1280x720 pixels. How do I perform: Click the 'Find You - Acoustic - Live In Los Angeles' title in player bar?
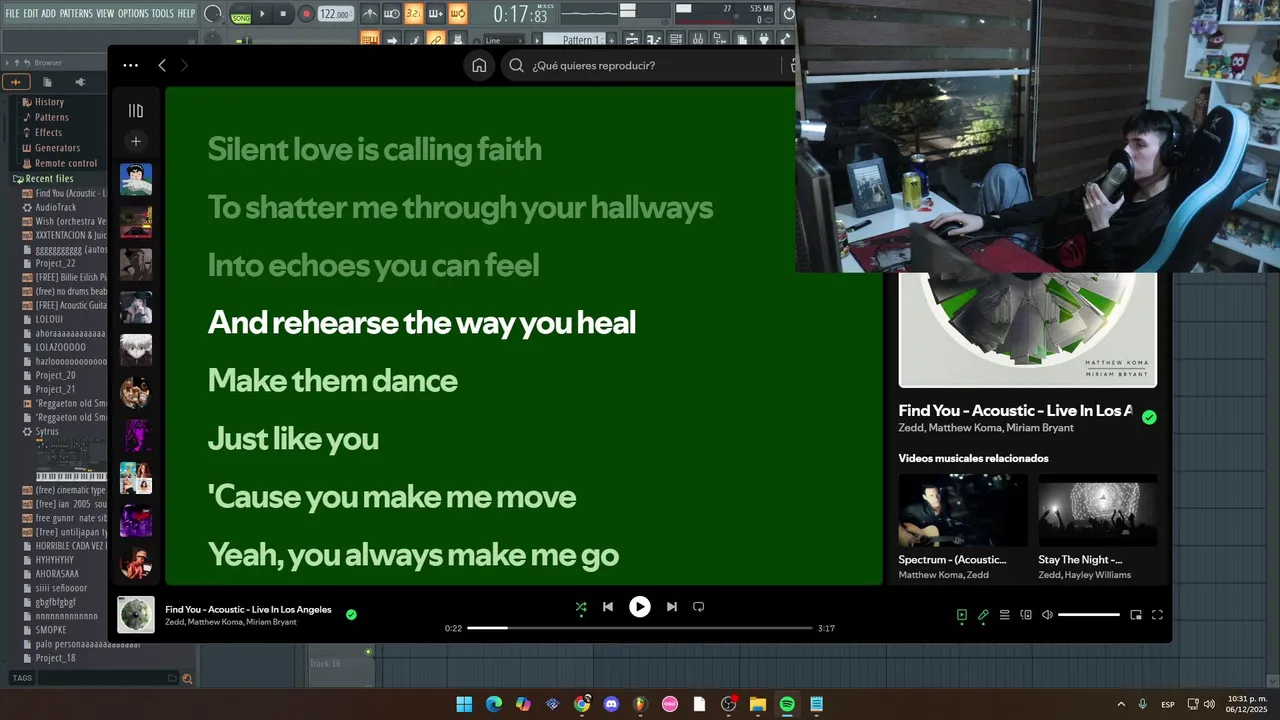pos(248,609)
